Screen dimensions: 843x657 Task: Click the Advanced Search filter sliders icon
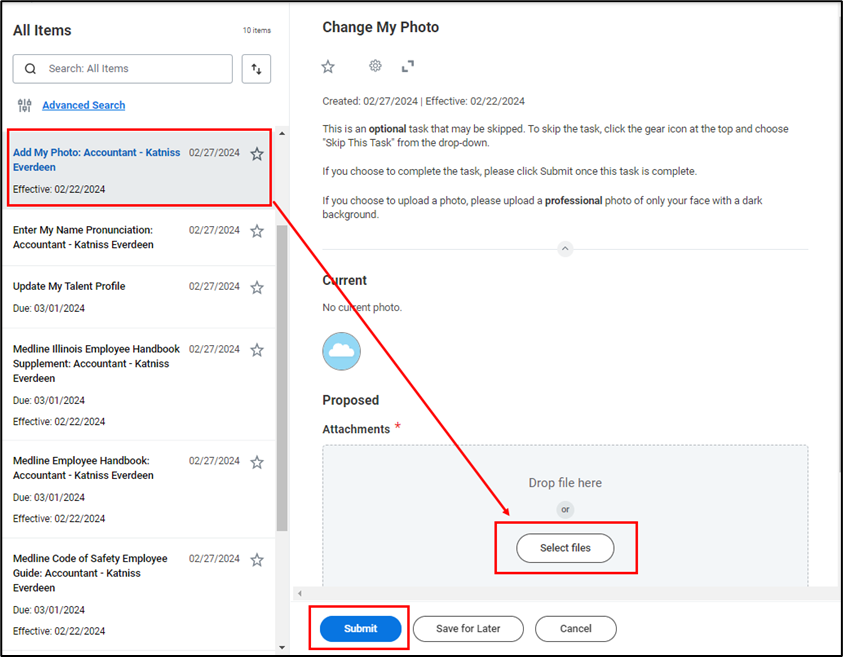(25, 106)
